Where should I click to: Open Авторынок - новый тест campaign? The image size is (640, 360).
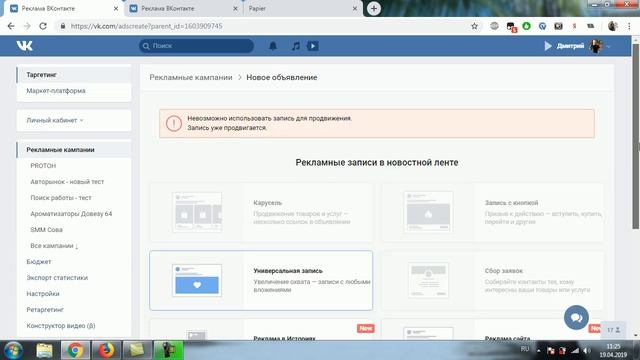67,182
